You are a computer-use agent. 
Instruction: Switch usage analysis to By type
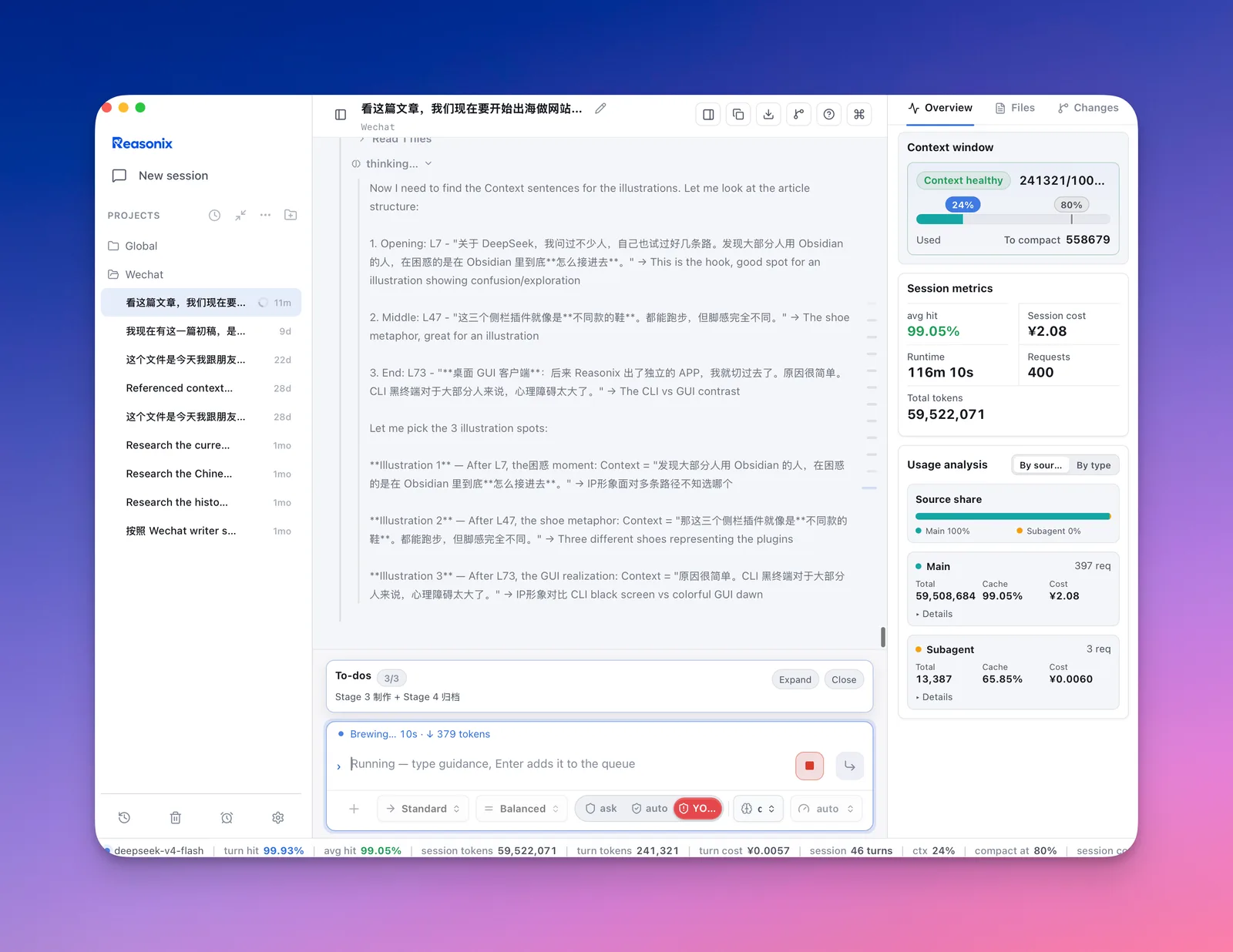tap(1094, 465)
